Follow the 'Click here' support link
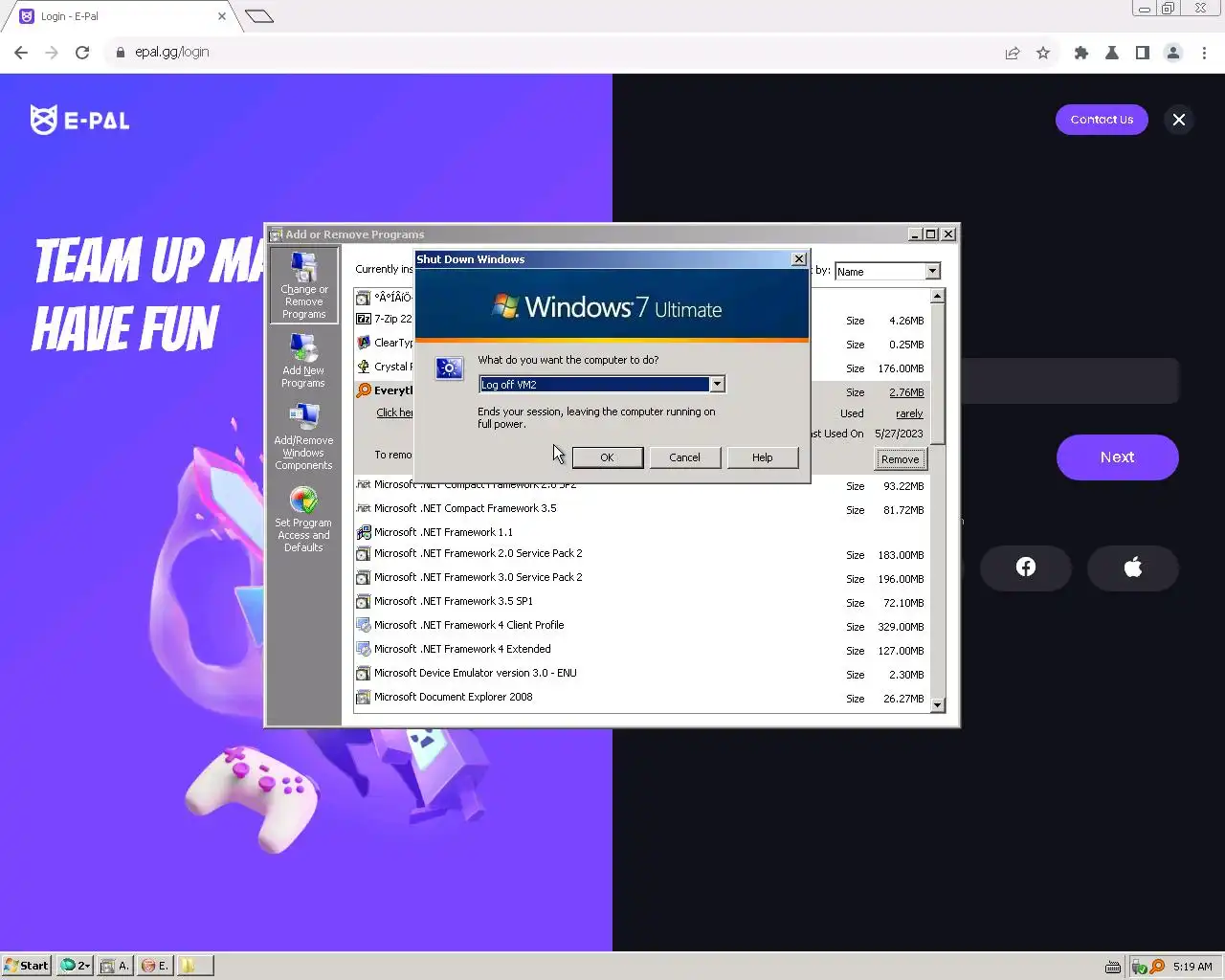Image resolution: width=1225 pixels, height=980 pixels. point(394,412)
